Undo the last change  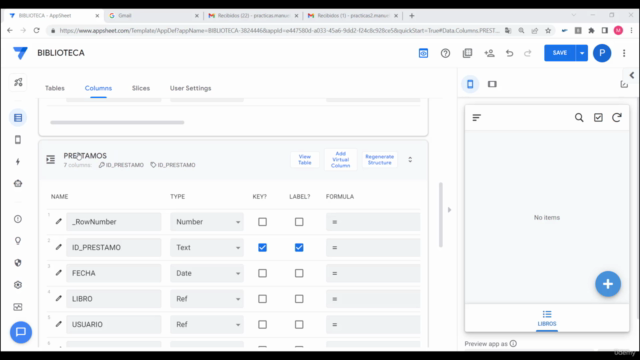pyautogui.click(x=509, y=53)
